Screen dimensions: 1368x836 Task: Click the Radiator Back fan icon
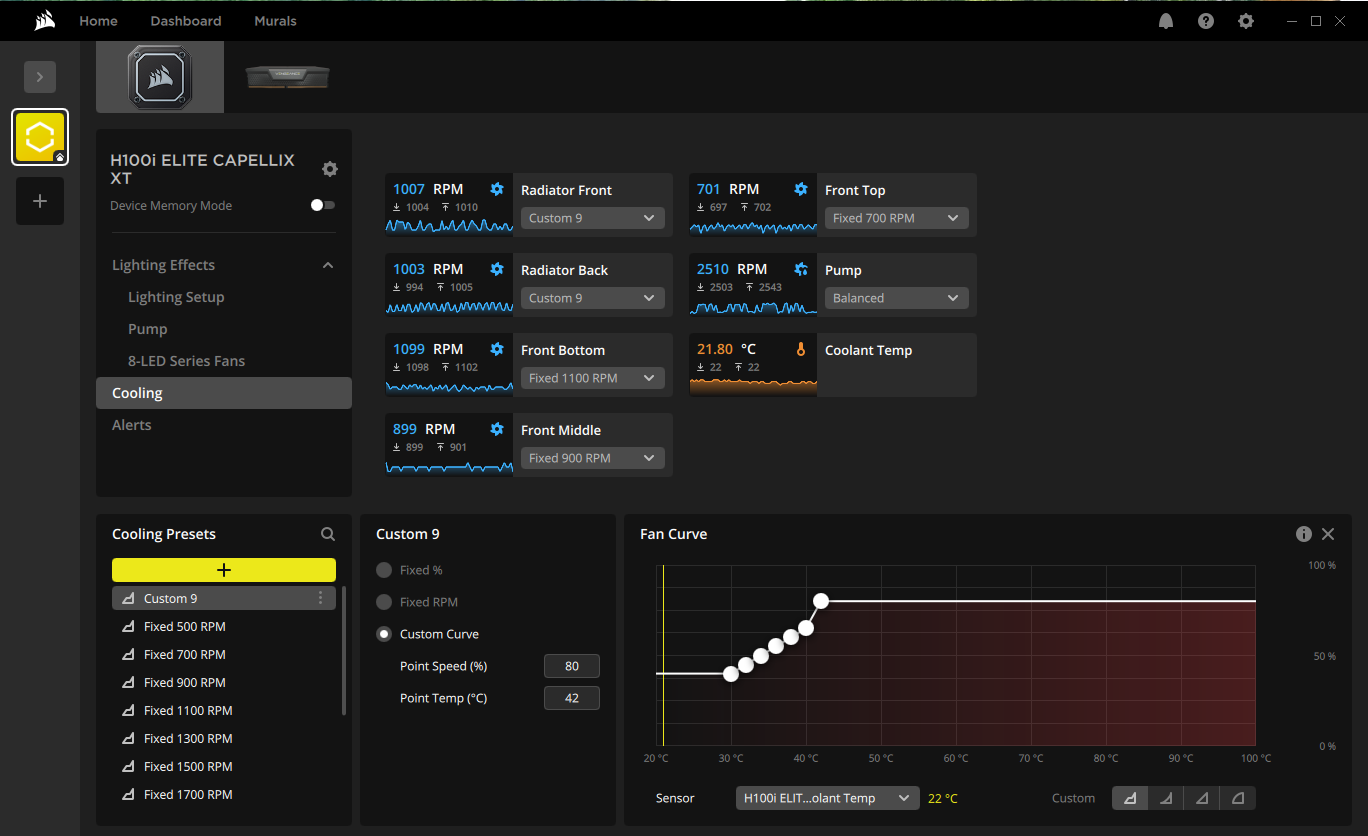497,269
